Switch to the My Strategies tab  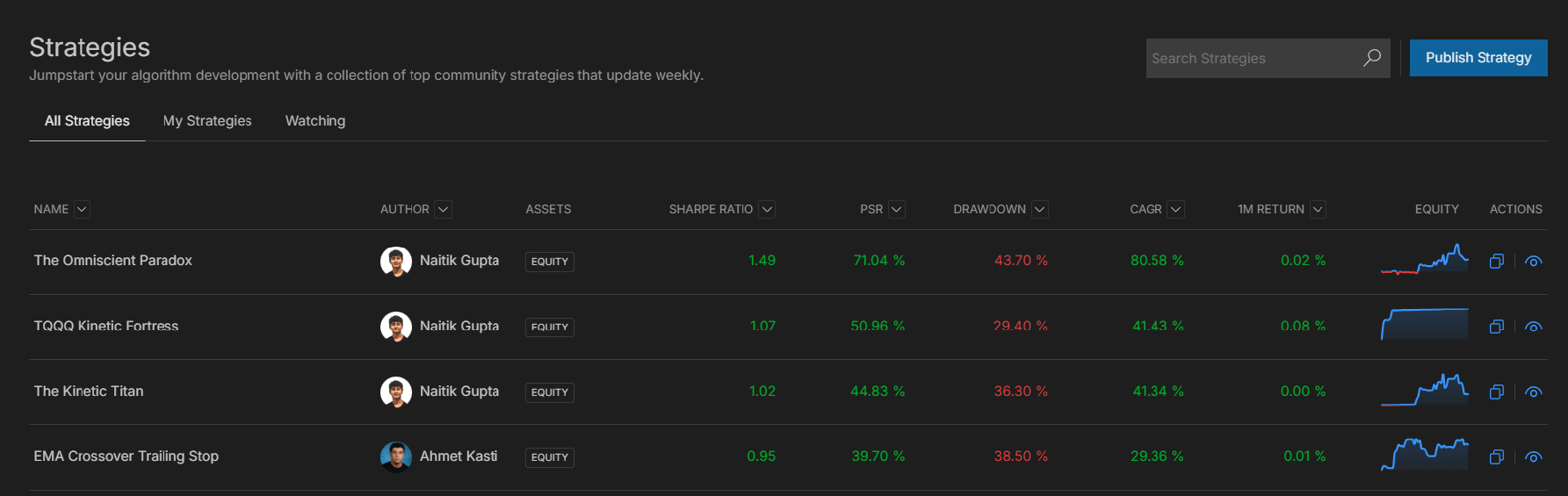[x=207, y=121]
